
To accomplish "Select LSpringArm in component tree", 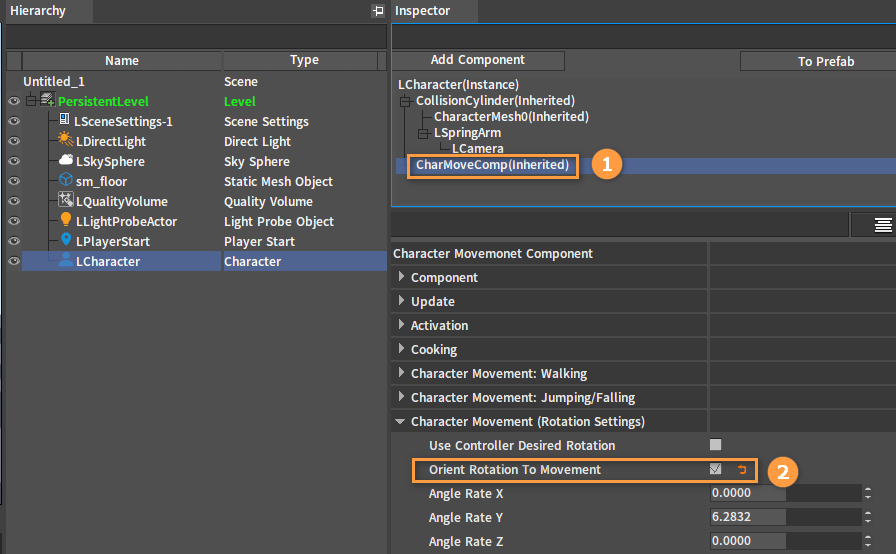I will pos(467,133).
